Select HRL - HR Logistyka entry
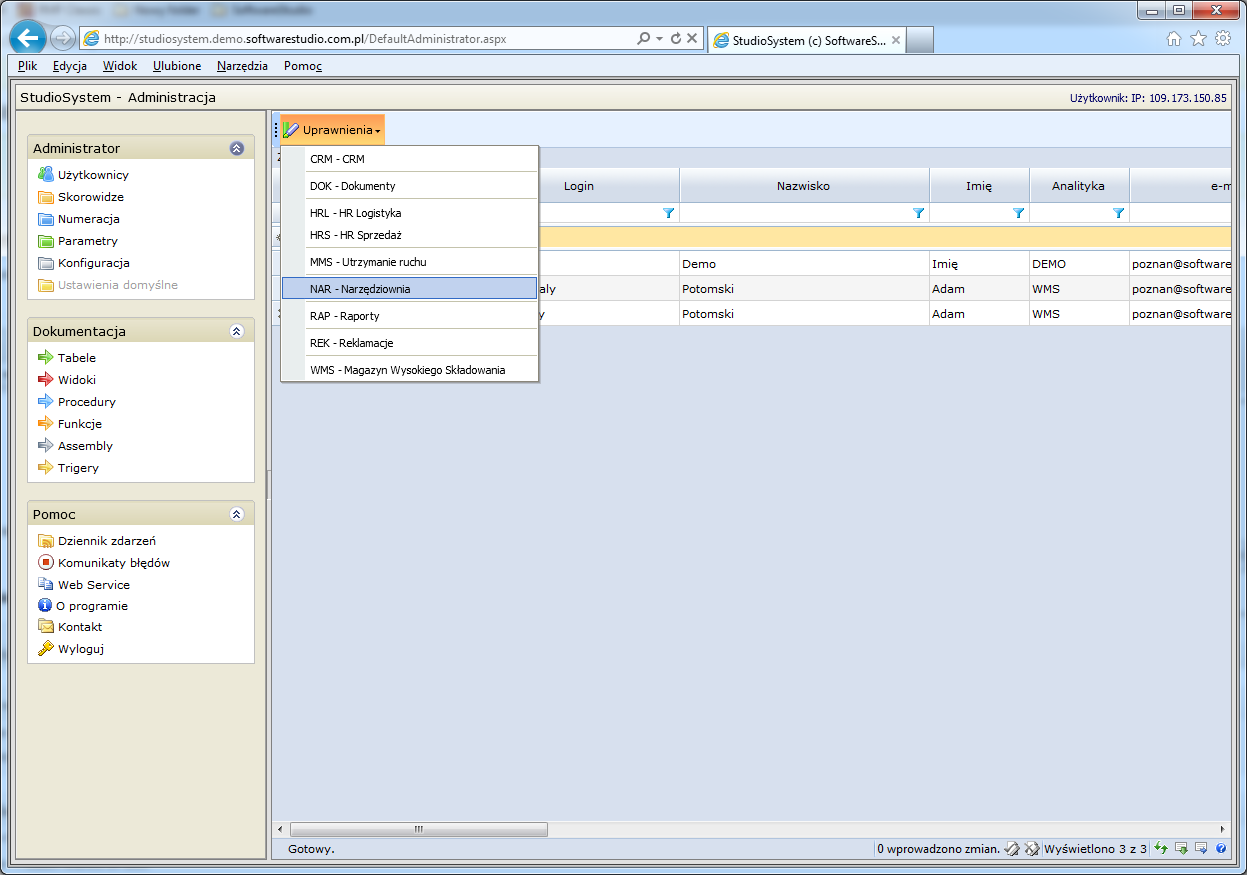Viewport: 1247px width, 875px height. pyautogui.click(x=409, y=213)
